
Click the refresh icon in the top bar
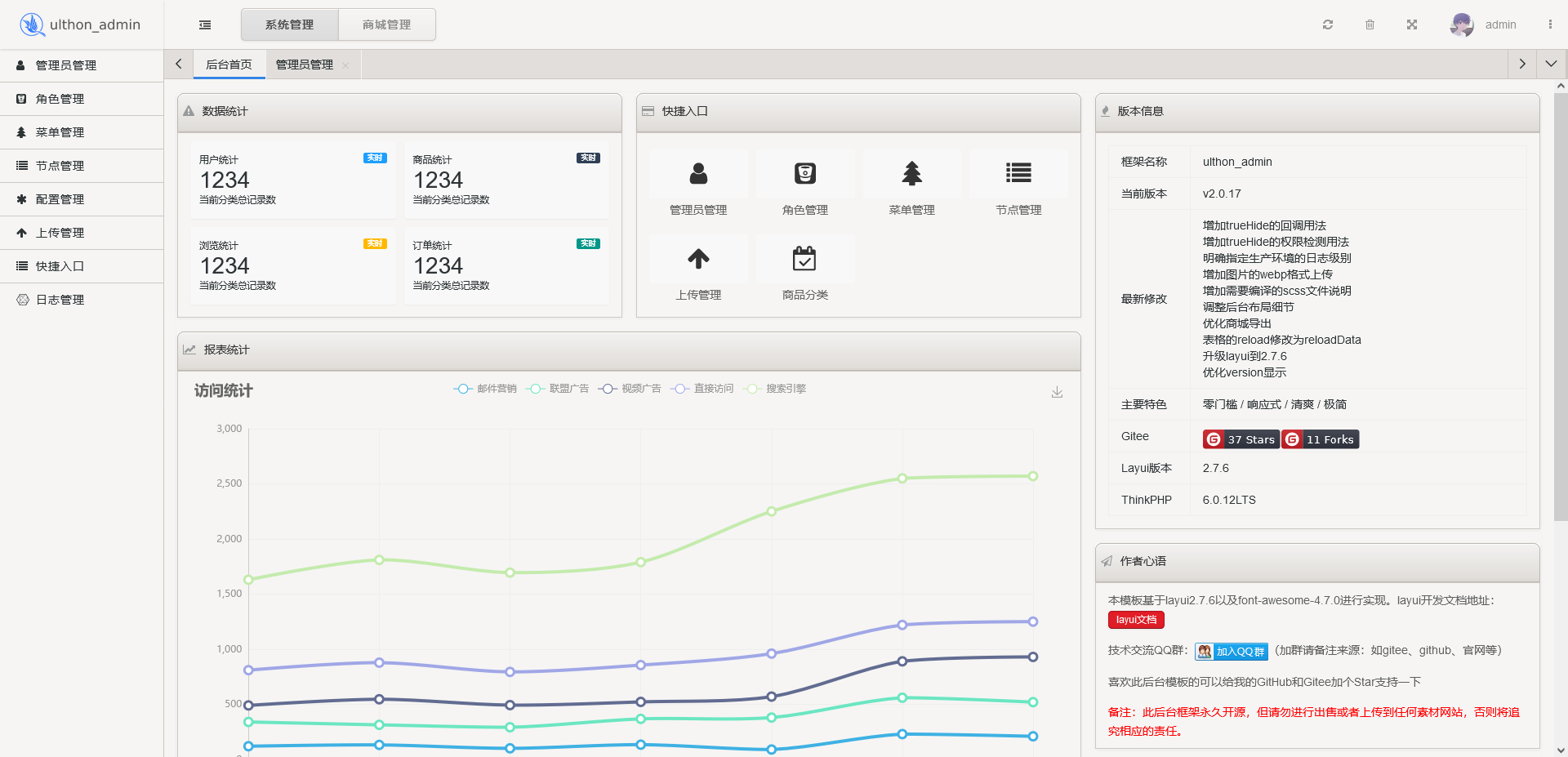point(1328,24)
